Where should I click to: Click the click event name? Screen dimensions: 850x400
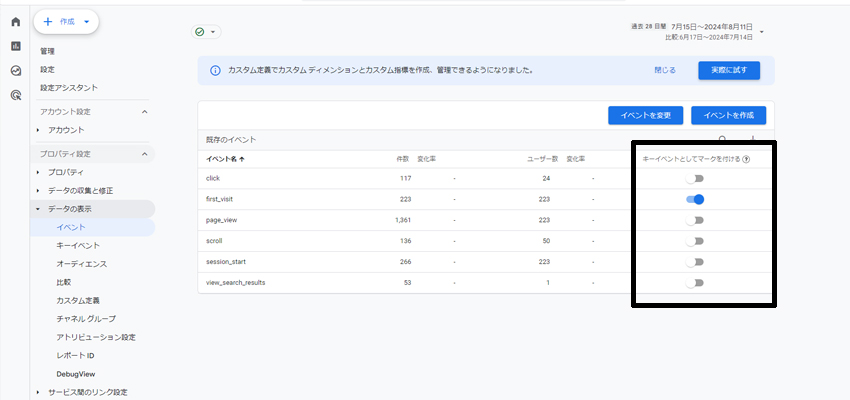[213, 178]
